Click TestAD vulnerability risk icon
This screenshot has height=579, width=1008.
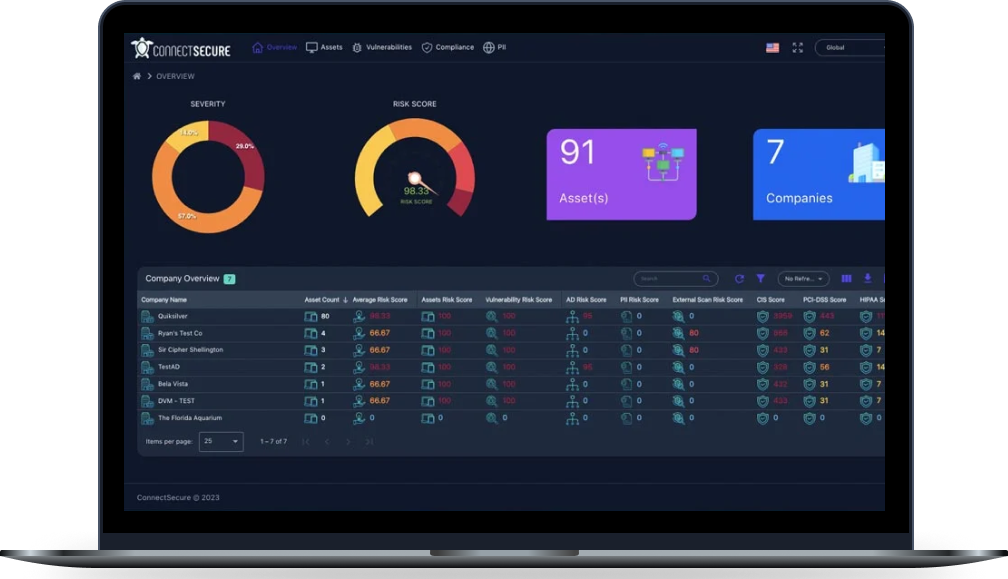point(492,367)
